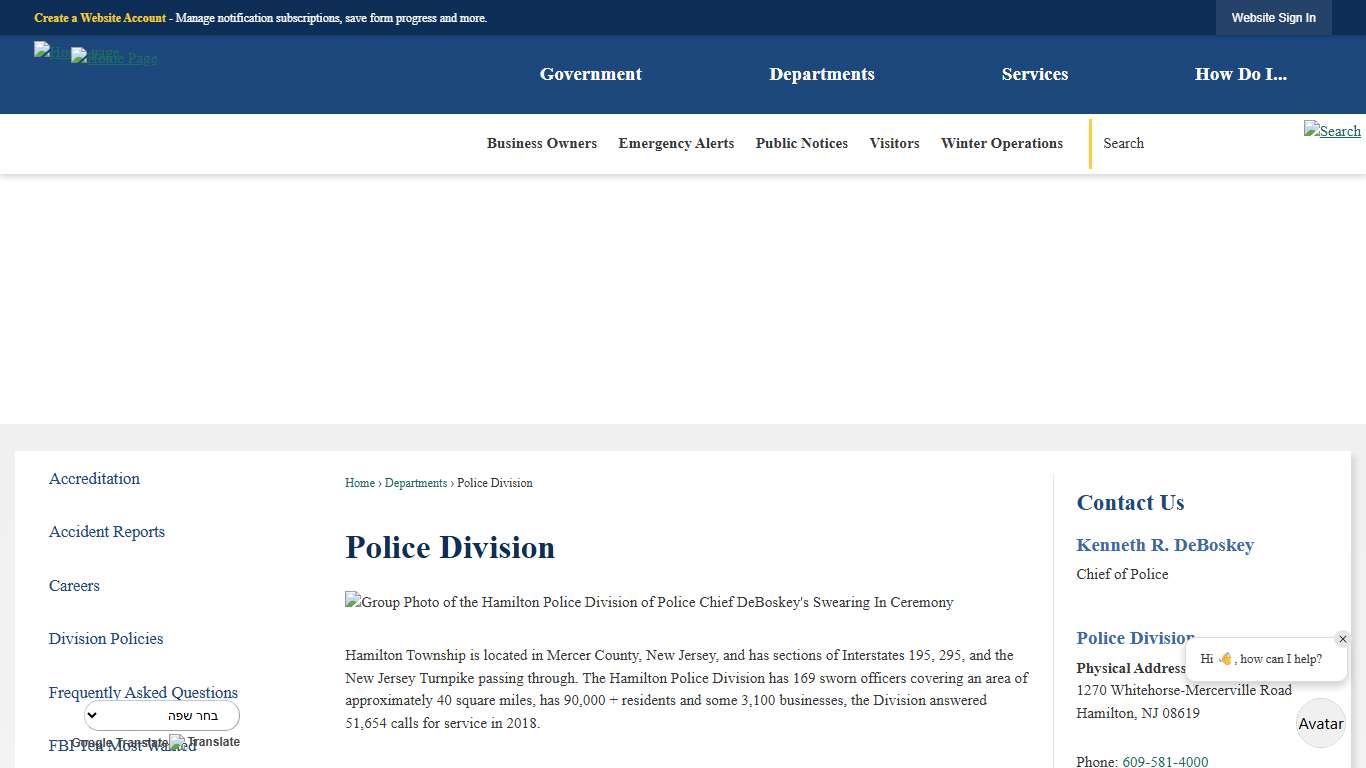Image resolution: width=1366 pixels, height=768 pixels.
Task: Click the Google Translate icon
Action: point(176,743)
